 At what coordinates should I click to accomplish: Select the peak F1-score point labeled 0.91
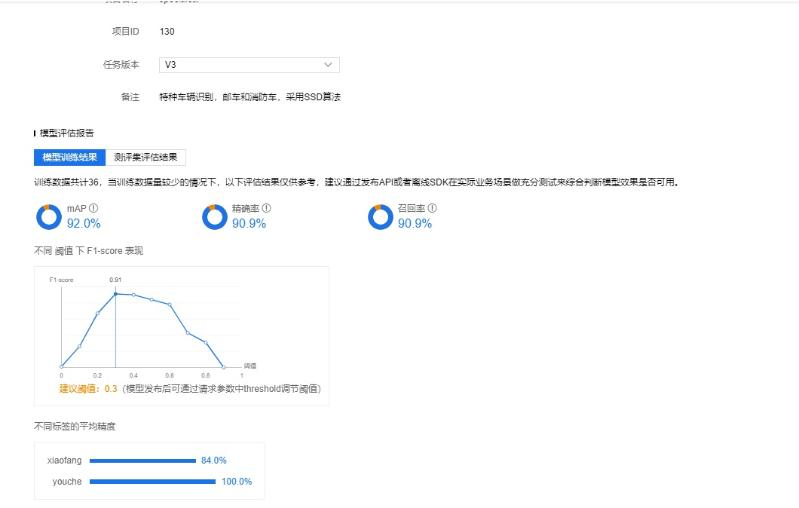point(116,294)
